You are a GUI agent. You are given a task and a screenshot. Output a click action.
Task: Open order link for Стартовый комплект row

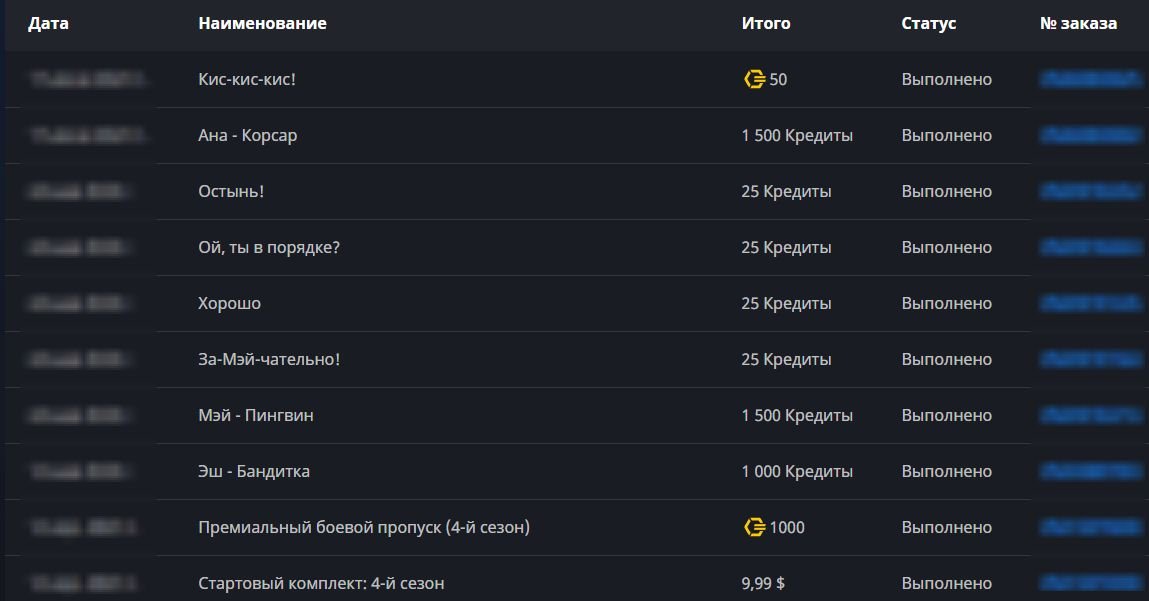pyautogui.click(x=1090, y=583)
